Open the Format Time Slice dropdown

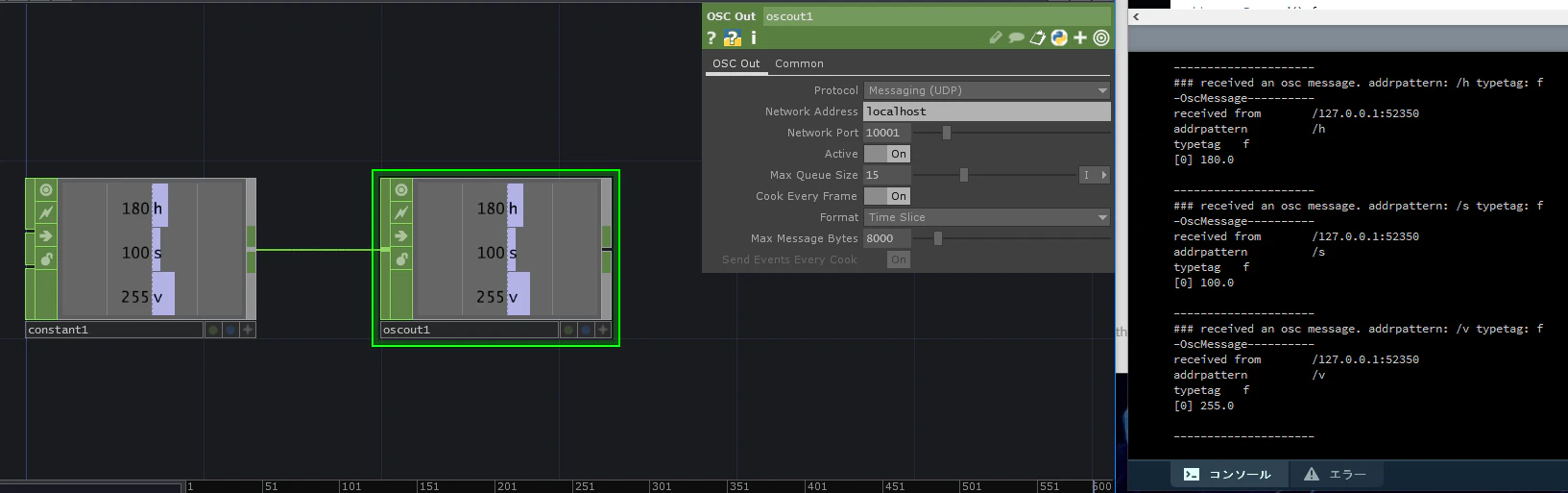tap(987, 217)
